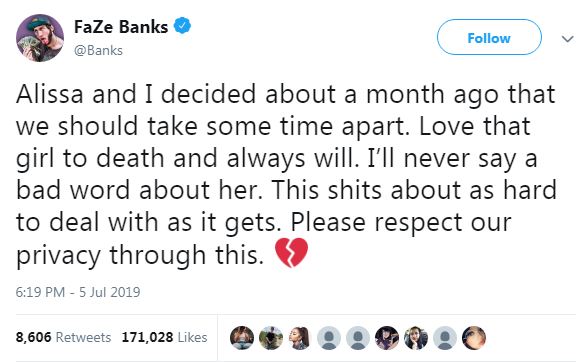Image resolution: width=585 pixels, height=362 pixels.
Task: Open the last liker avatar with close-up face
Action: (x=474, y=338)
